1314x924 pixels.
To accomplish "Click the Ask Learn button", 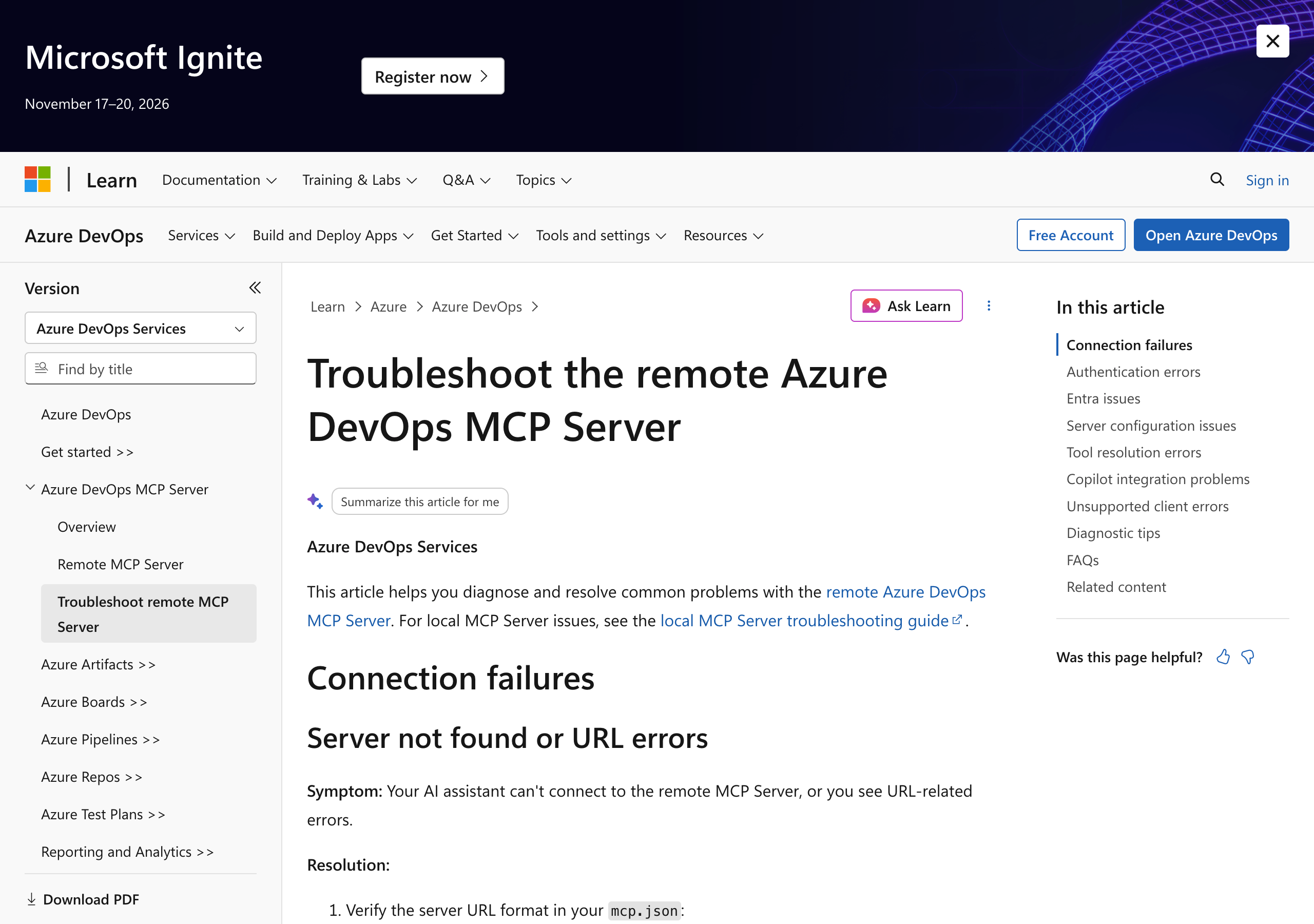I will click(906, 306).
